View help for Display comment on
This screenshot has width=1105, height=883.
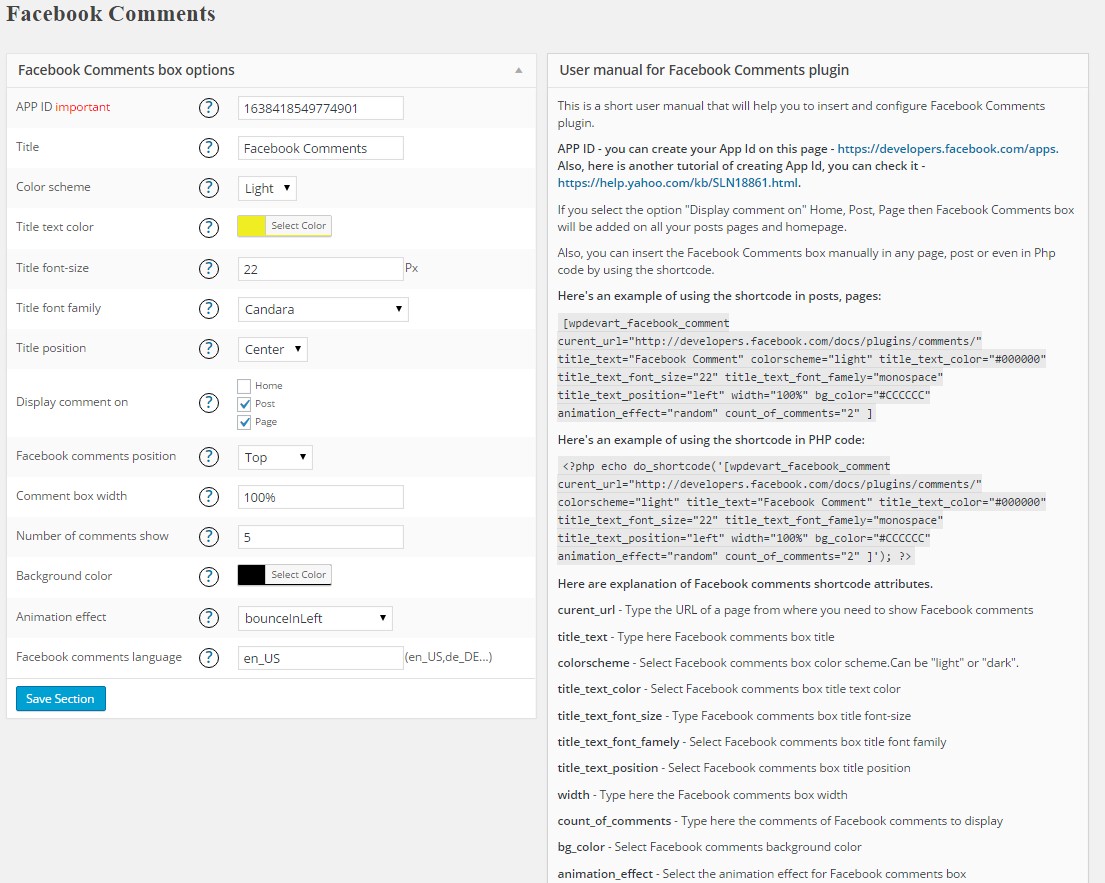pos(209,402)
